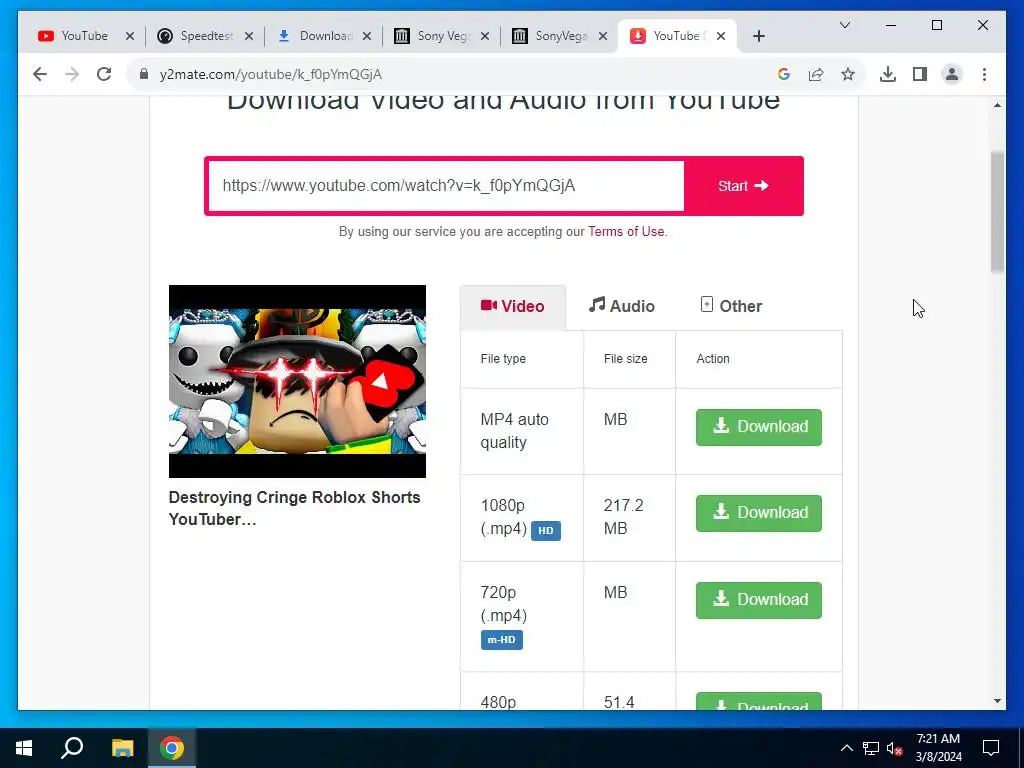Open the Windows notification center
The height and width of the screenshot is (768, 1024).
point(991,748)
